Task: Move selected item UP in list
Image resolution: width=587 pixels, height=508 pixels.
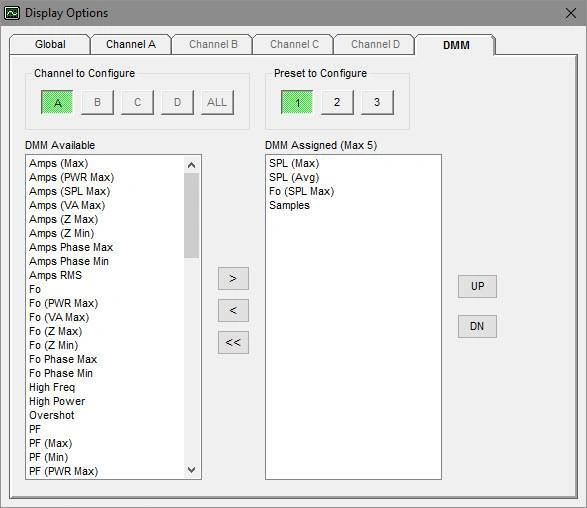Action: click(x=477, y=286)
